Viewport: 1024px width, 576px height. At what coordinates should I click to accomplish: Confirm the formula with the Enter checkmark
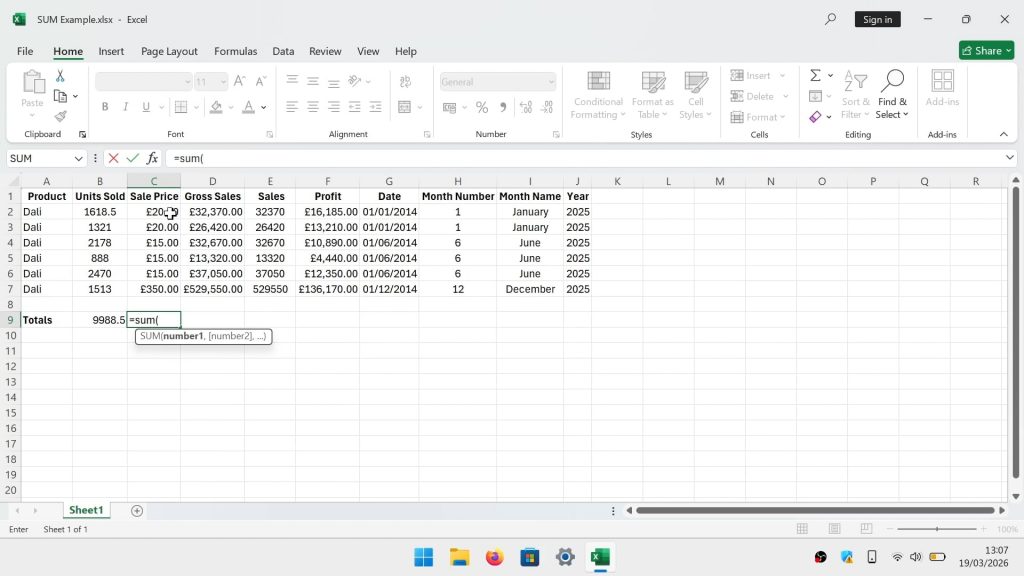tap(133, 158)
